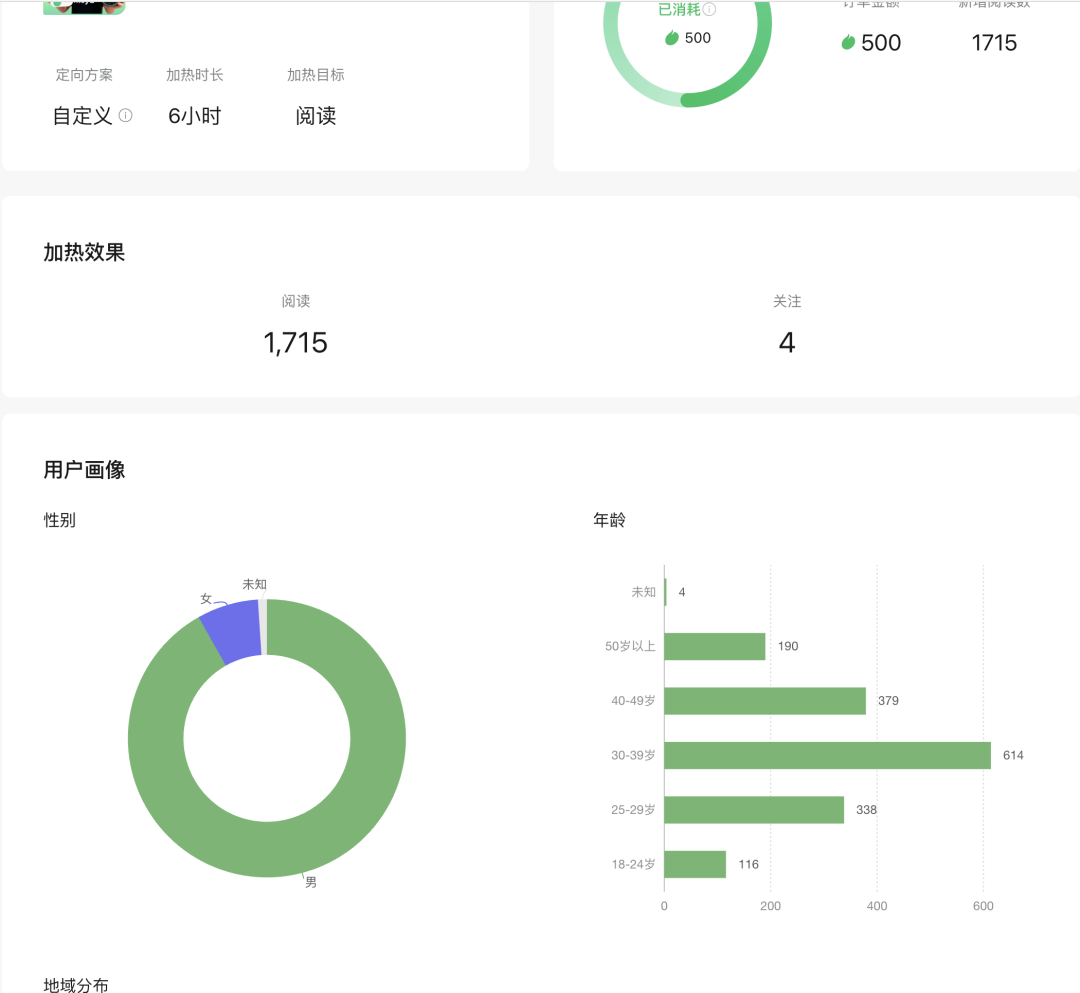Click the 女 label on the donut chart

tap(206, 599)
